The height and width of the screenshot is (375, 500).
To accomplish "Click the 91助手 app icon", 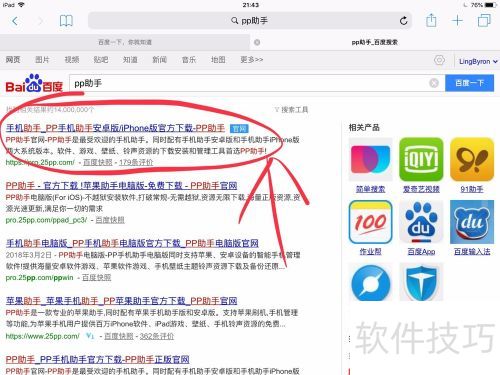I will [x=472, y=159].
